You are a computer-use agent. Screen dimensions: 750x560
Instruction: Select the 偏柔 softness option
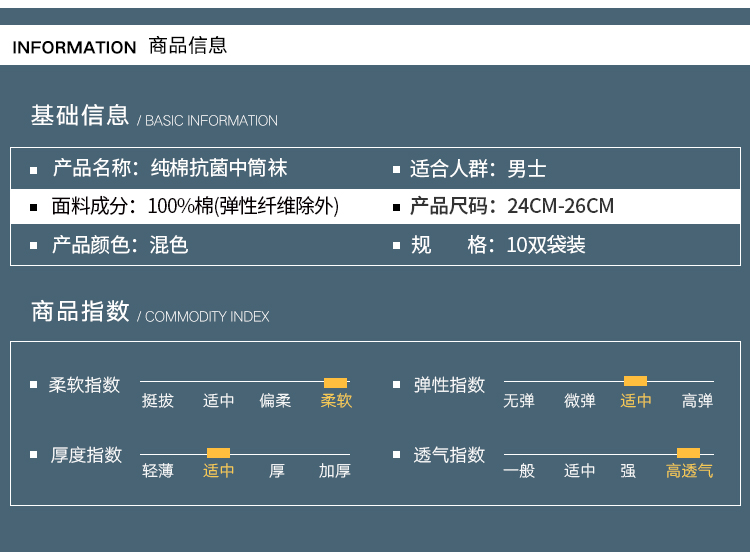[x=275, y=401]
